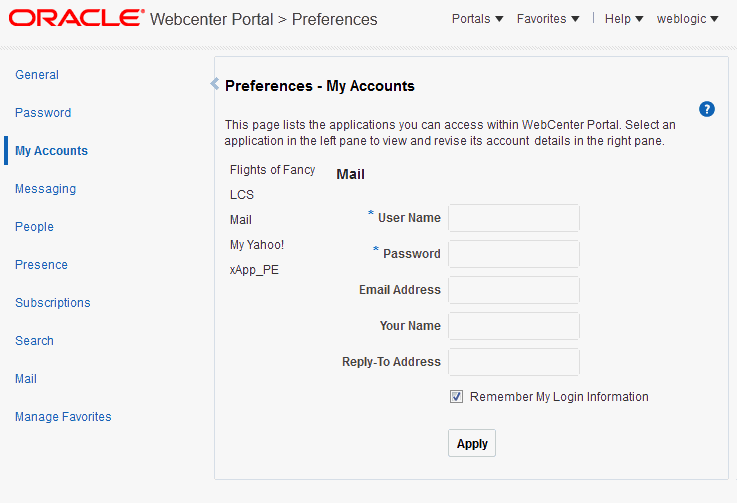Click into the Email Address field
This screenshot has width=737, height=503.
tap(514, 290)
